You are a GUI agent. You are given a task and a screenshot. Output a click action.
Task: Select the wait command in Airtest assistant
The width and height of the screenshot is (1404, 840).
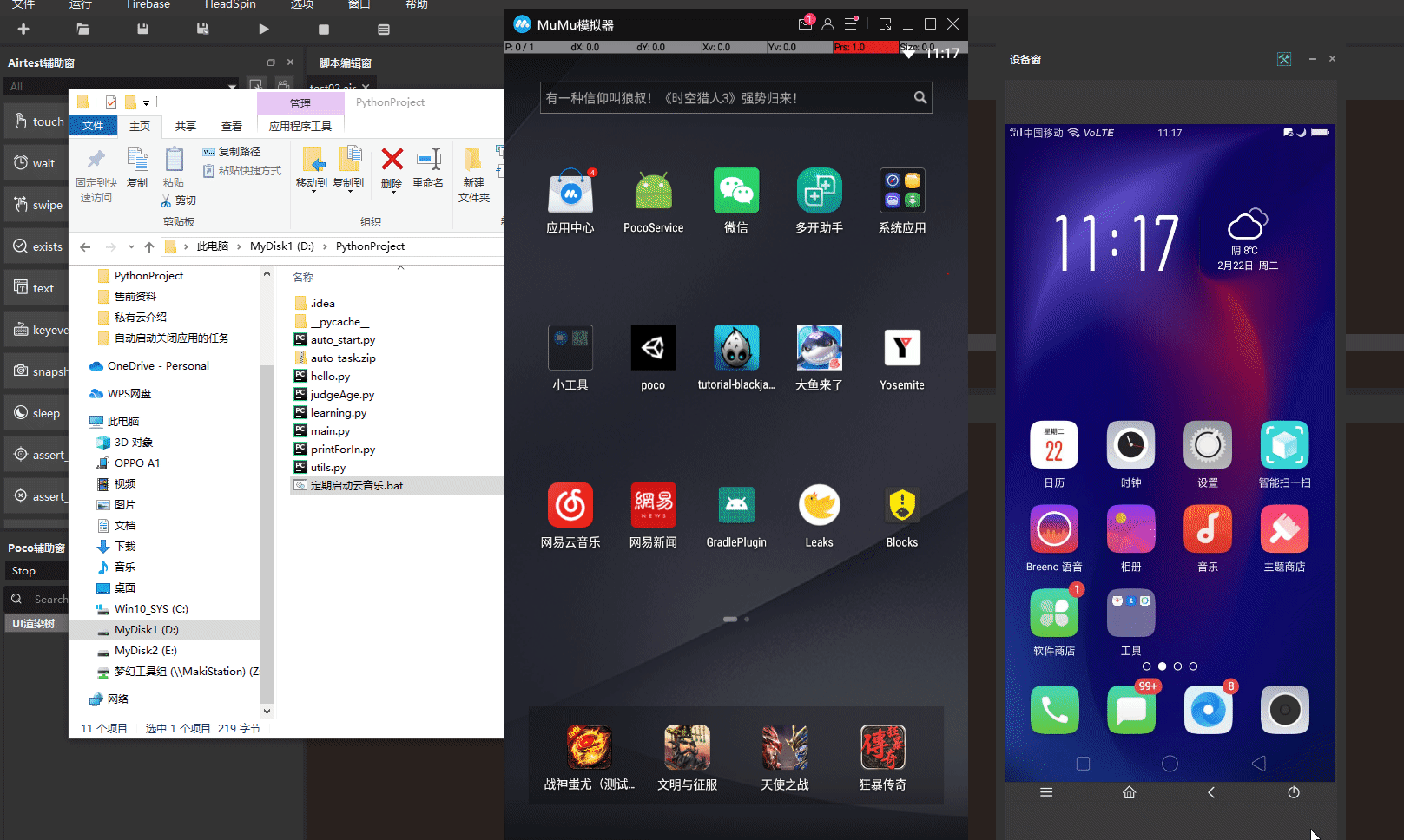click(37, 163)
